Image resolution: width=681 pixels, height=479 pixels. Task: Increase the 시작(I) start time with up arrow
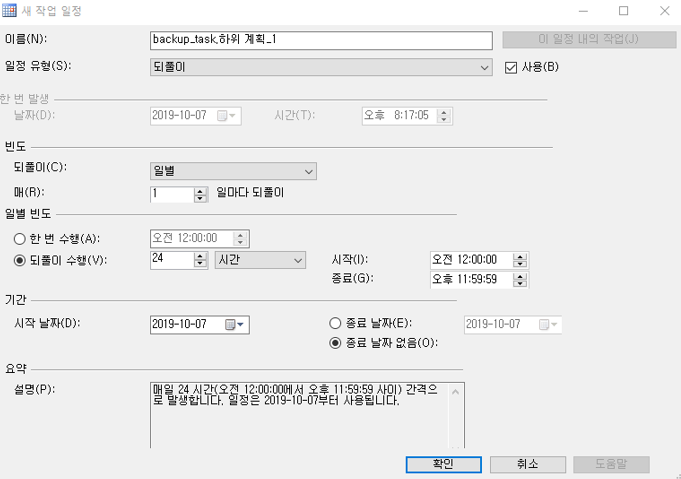click(519, 256)
